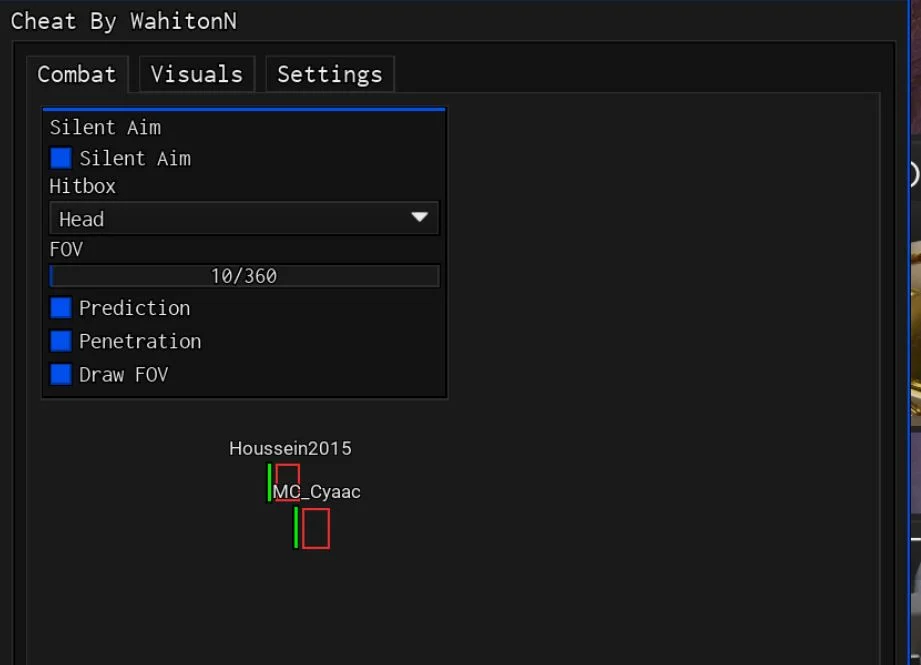Adjust the FOV slider showing 10/360

[x=244, y=276]
